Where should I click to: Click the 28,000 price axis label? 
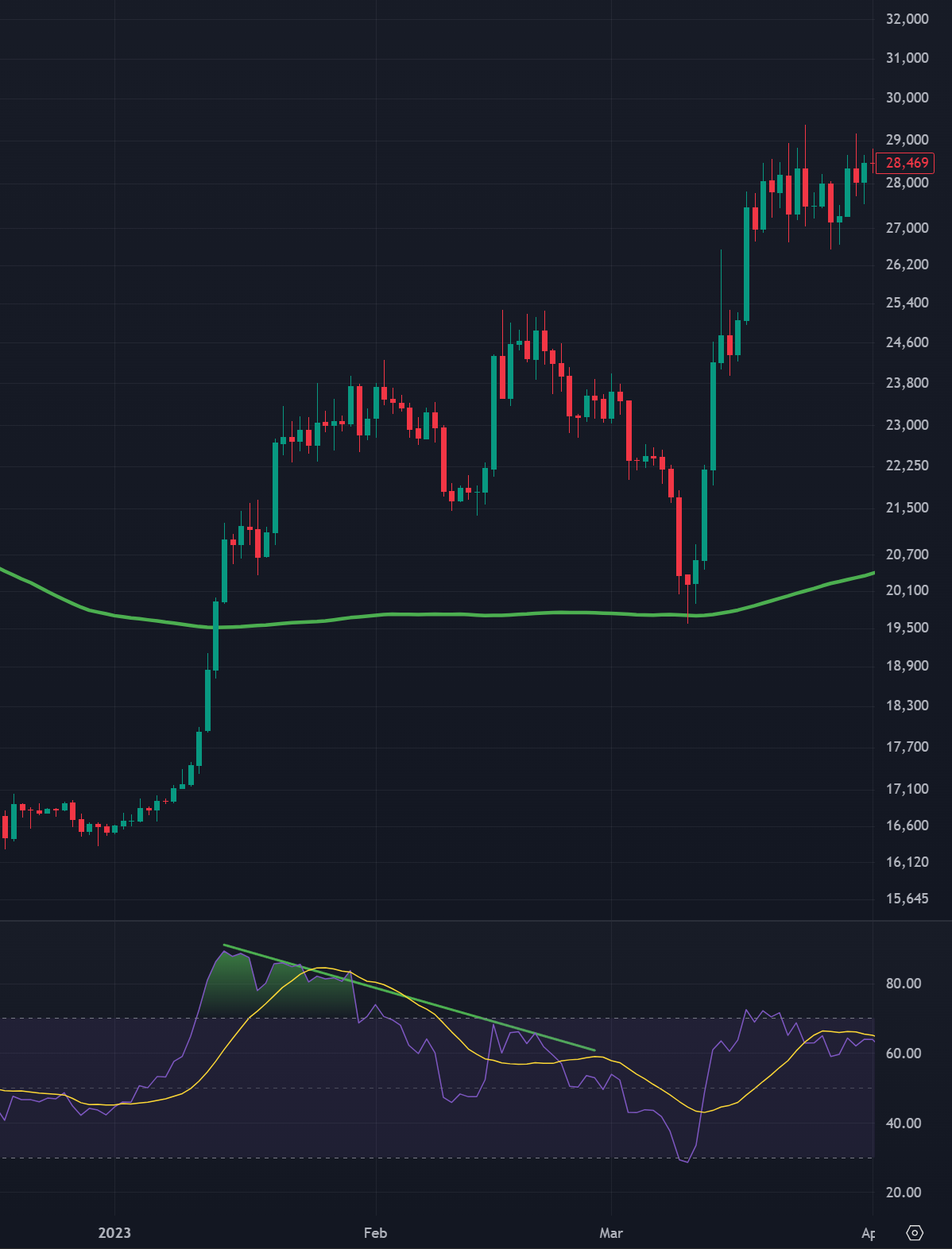(x=907, y=183)
